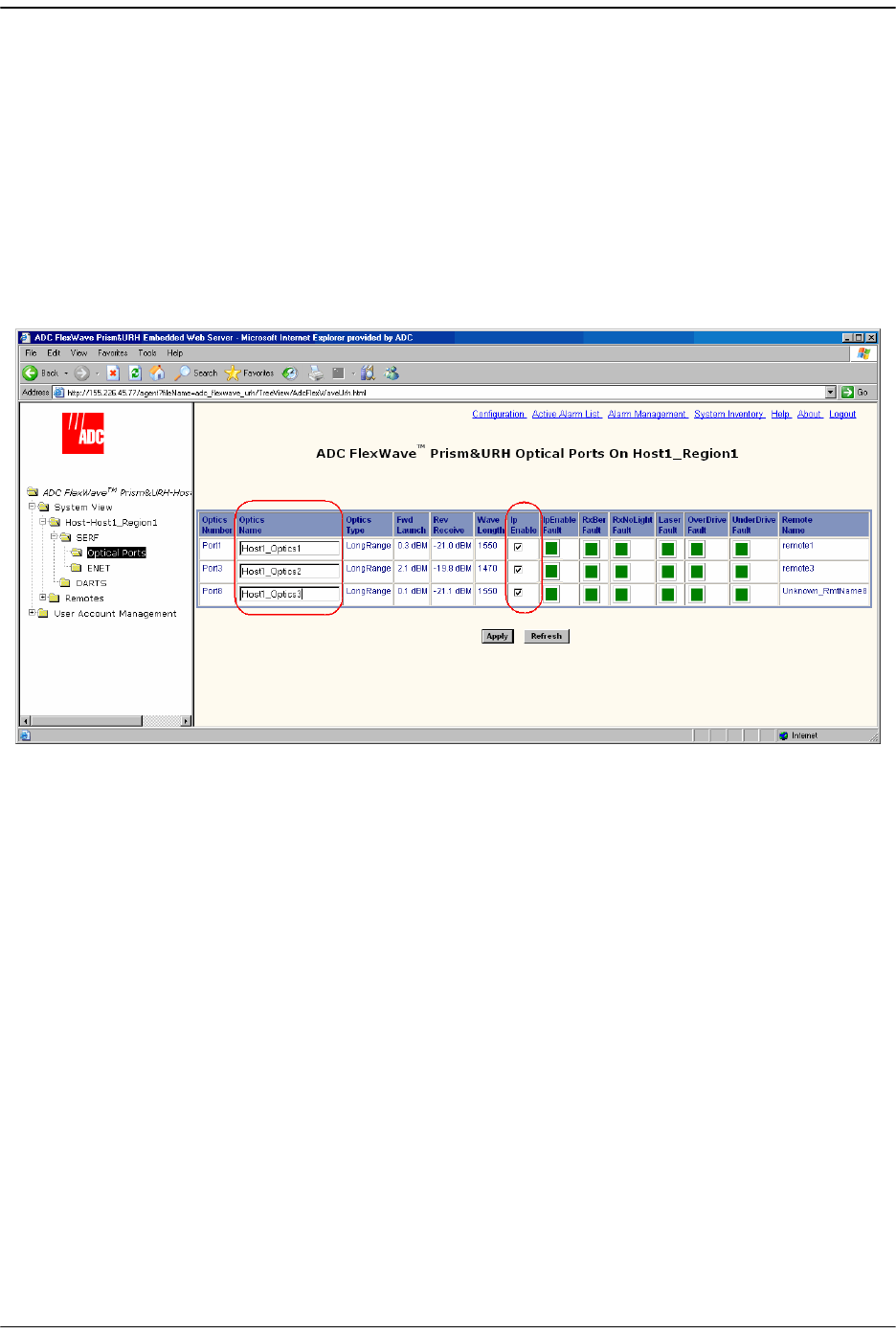
Task: Open the View menu
Action: point(78,353)
